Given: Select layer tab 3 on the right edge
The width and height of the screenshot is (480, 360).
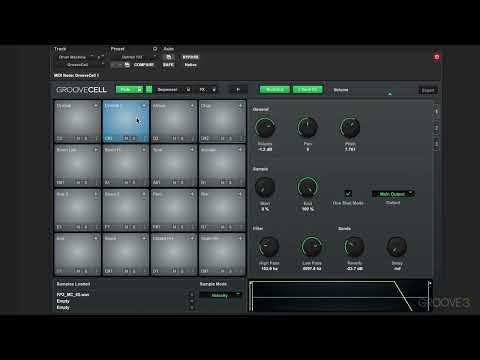Looking at the screenshot, I should tap(436, 144).
